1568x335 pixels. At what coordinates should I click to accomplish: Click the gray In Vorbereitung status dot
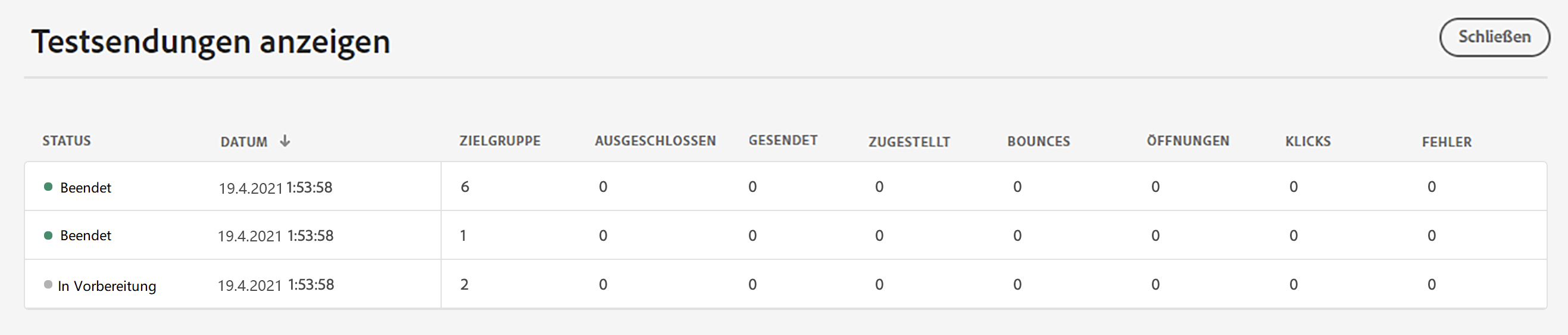pyautogui.click(x=48, y=284)
